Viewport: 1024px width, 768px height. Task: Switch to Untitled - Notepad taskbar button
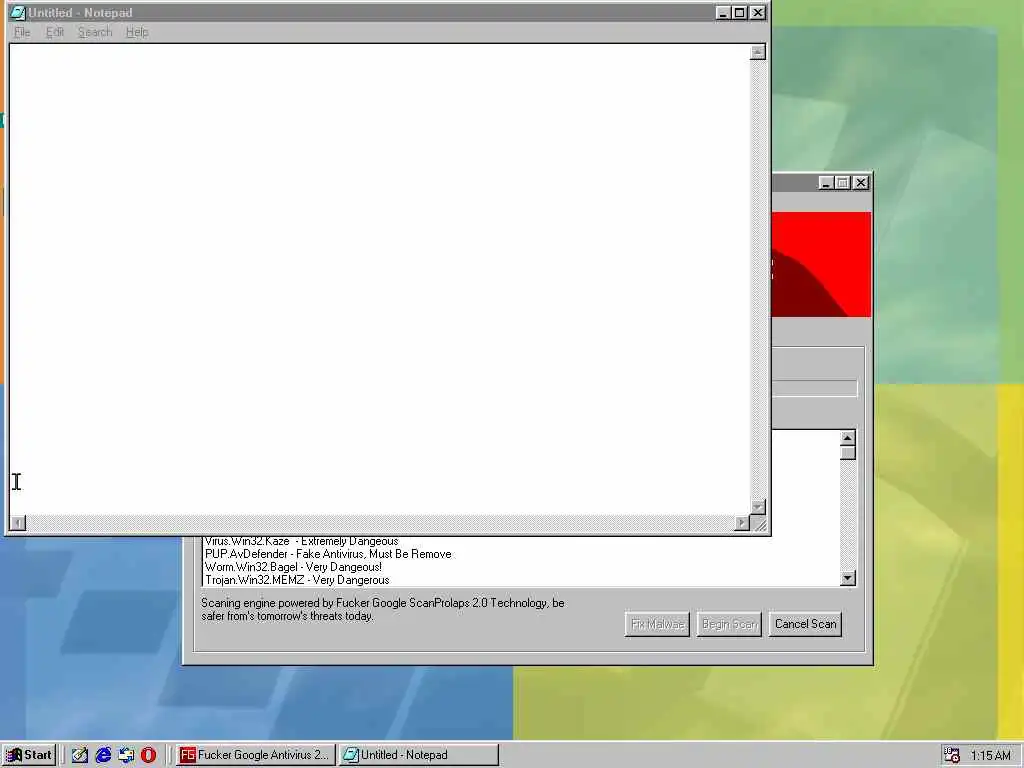coord(419,755)
